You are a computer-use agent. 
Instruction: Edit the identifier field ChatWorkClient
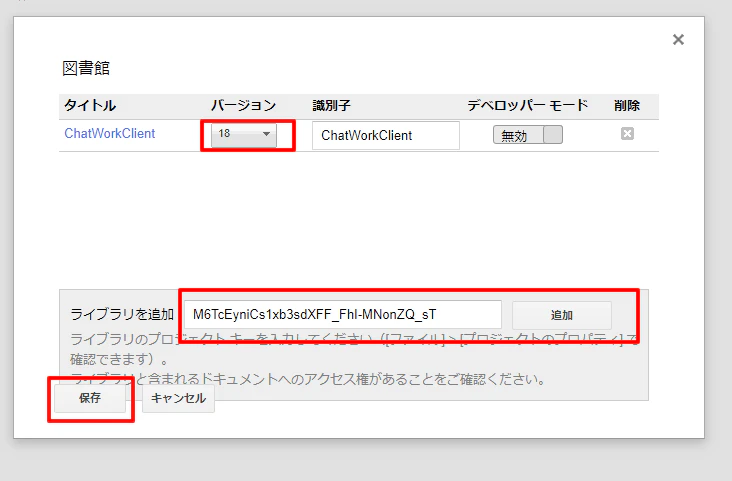point(386,135)
